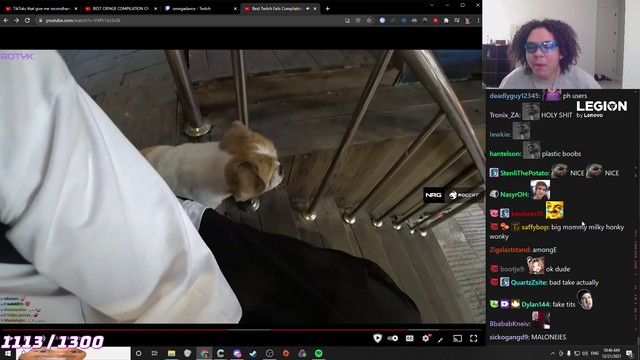Open YouTube player settings gear

click(426, 338)
